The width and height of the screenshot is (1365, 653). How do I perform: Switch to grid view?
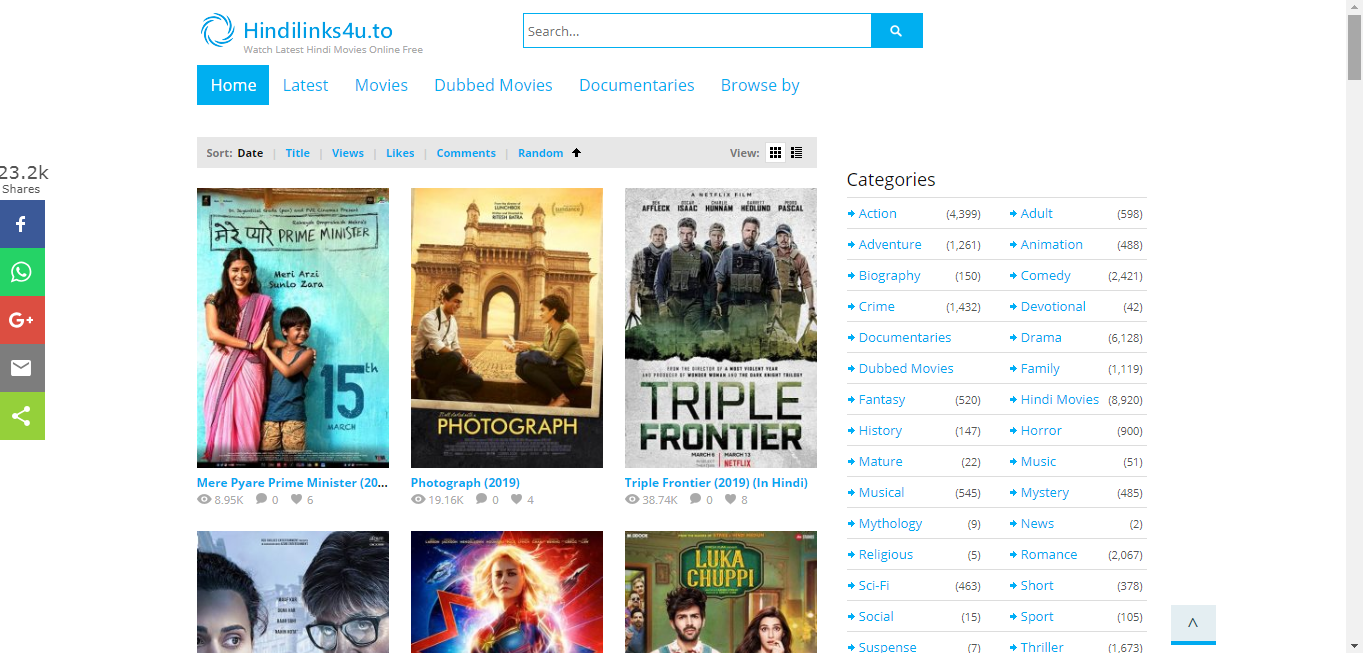(x=775, y=153)
